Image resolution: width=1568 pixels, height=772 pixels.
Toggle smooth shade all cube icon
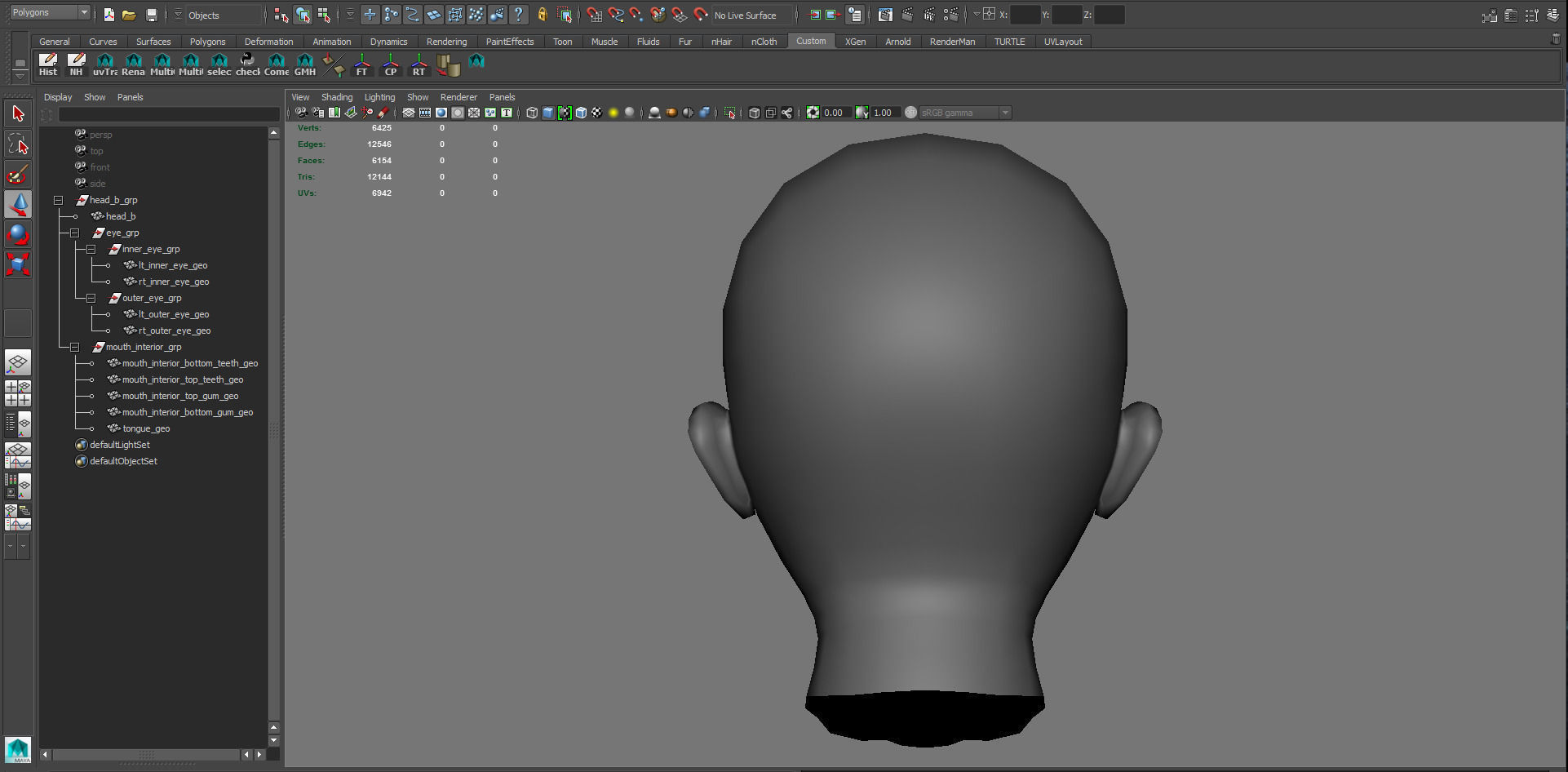point(548,113)
